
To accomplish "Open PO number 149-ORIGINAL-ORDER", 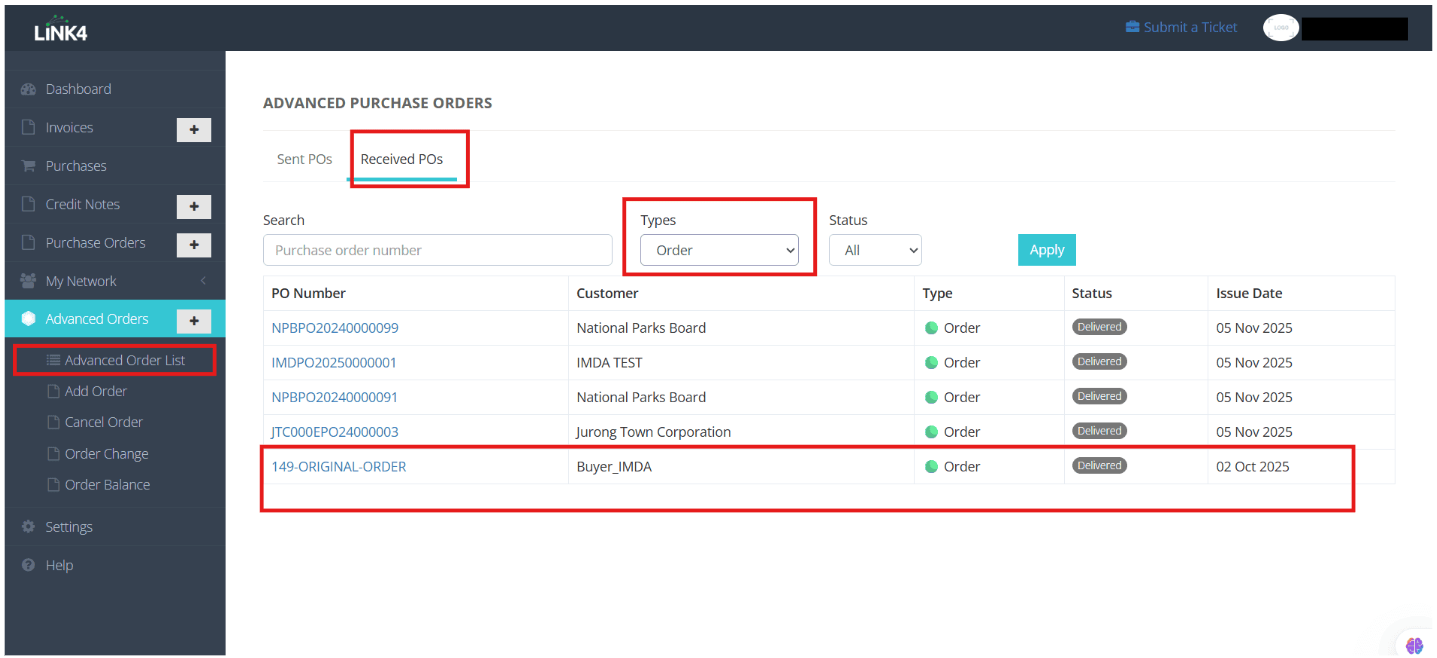I will [x=338, y=467].
